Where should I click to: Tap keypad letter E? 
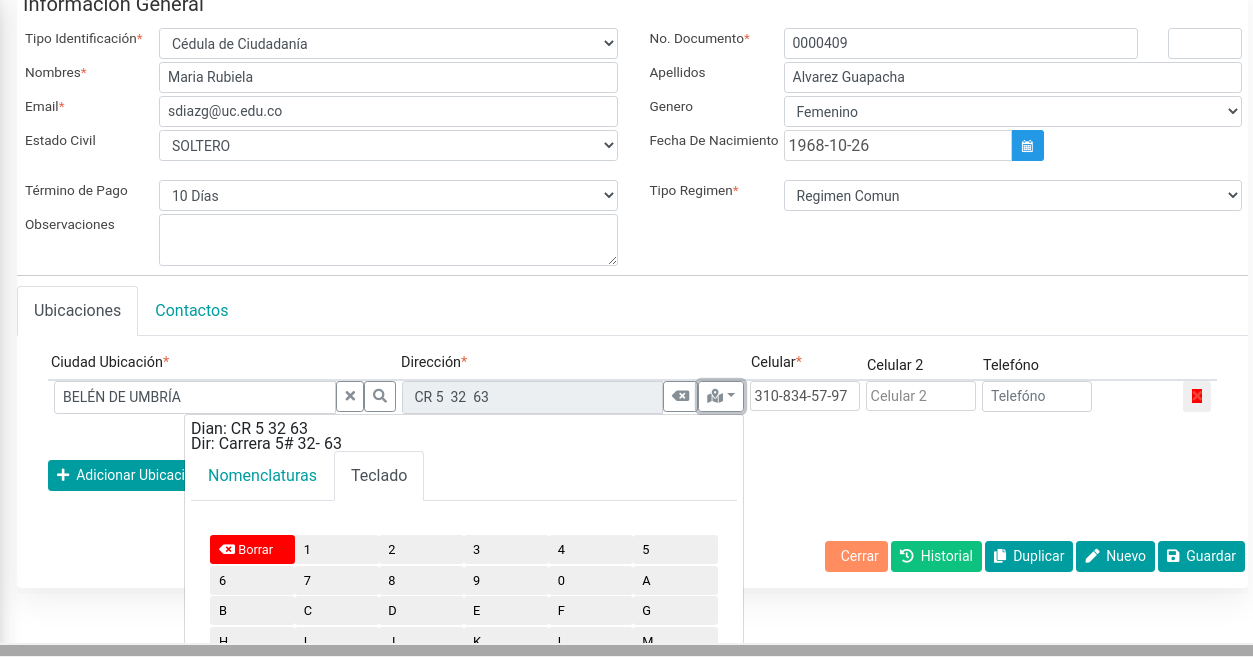coord(506,611)
